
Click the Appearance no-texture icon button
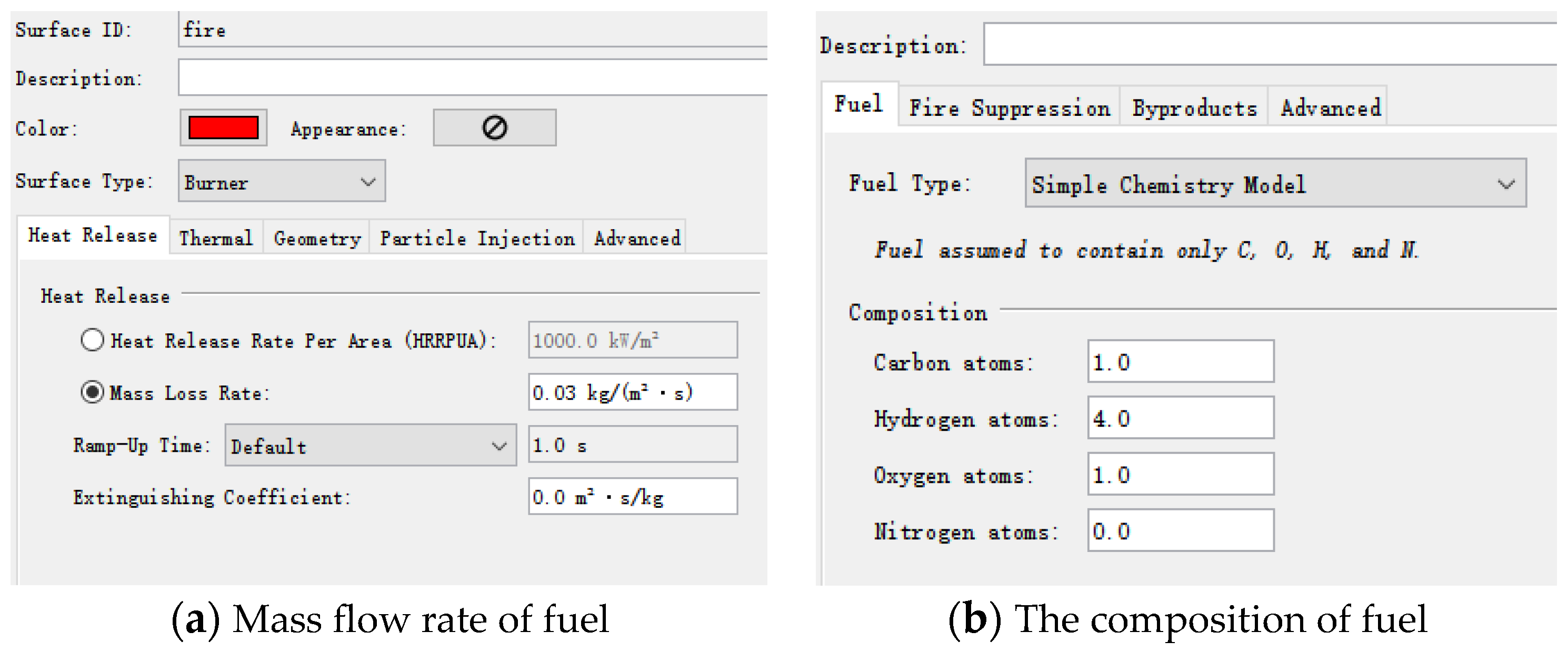click(494, 128)
